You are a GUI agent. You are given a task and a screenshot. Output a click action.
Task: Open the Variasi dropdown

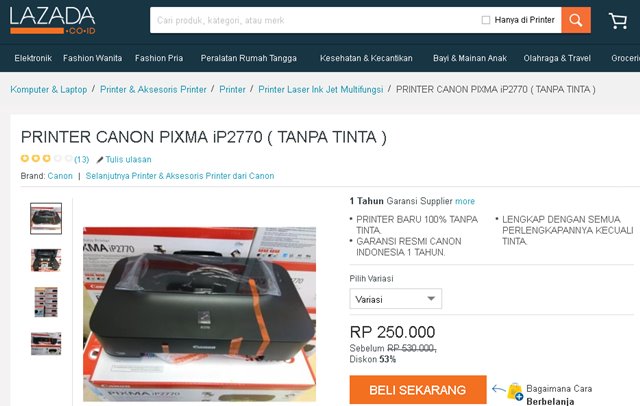pos(396,299)
